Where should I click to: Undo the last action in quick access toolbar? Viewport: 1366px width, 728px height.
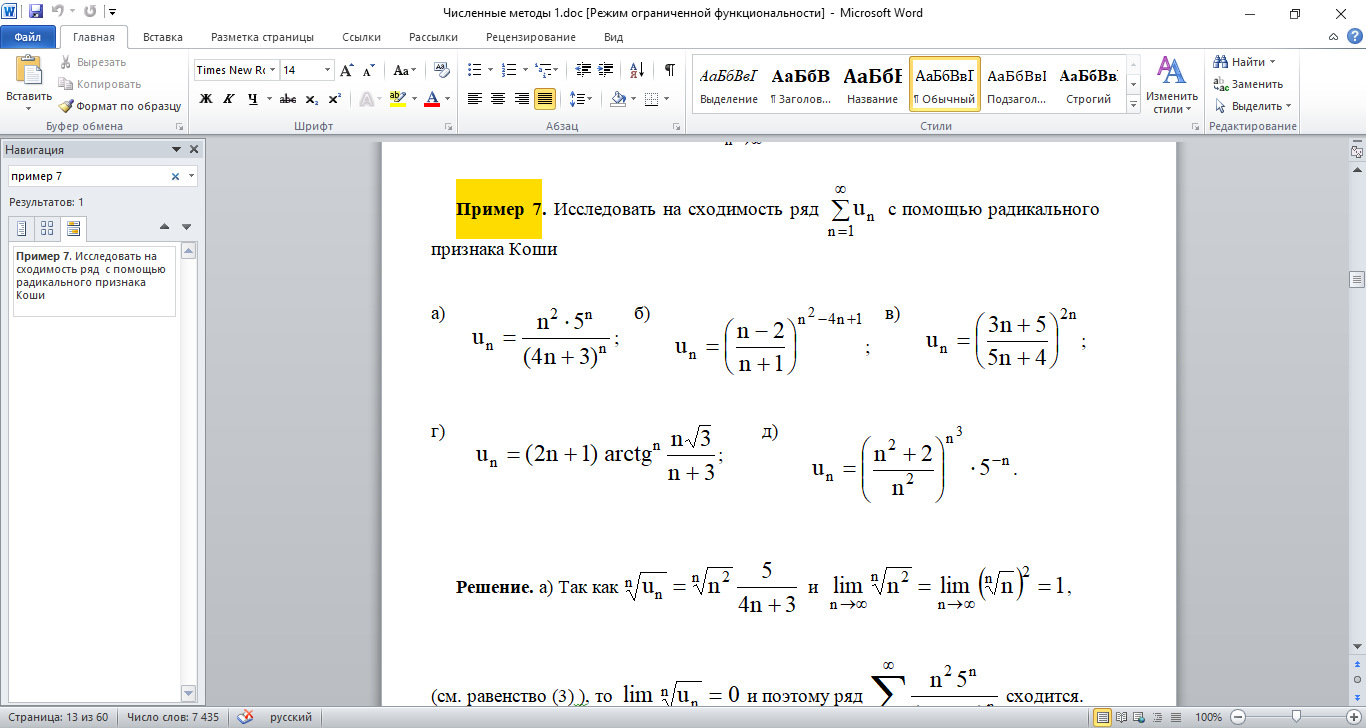pos(58,13)
